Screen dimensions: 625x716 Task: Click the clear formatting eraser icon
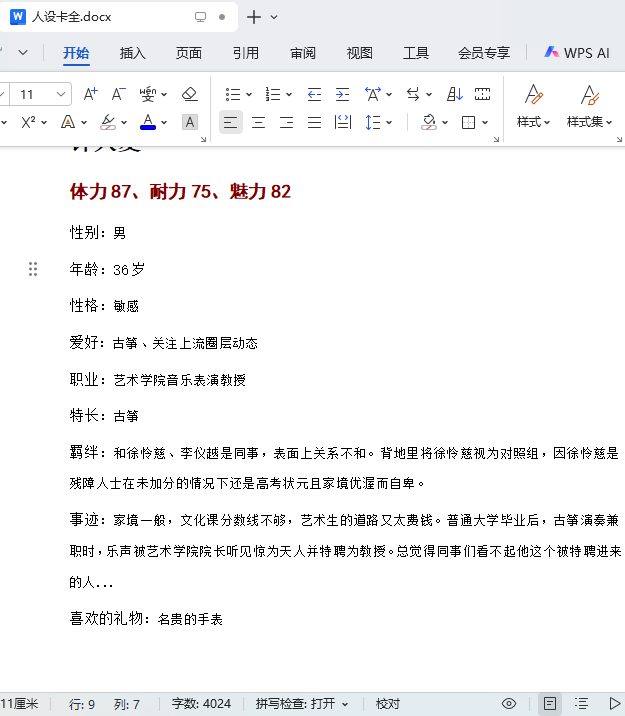tap(189, 94)
